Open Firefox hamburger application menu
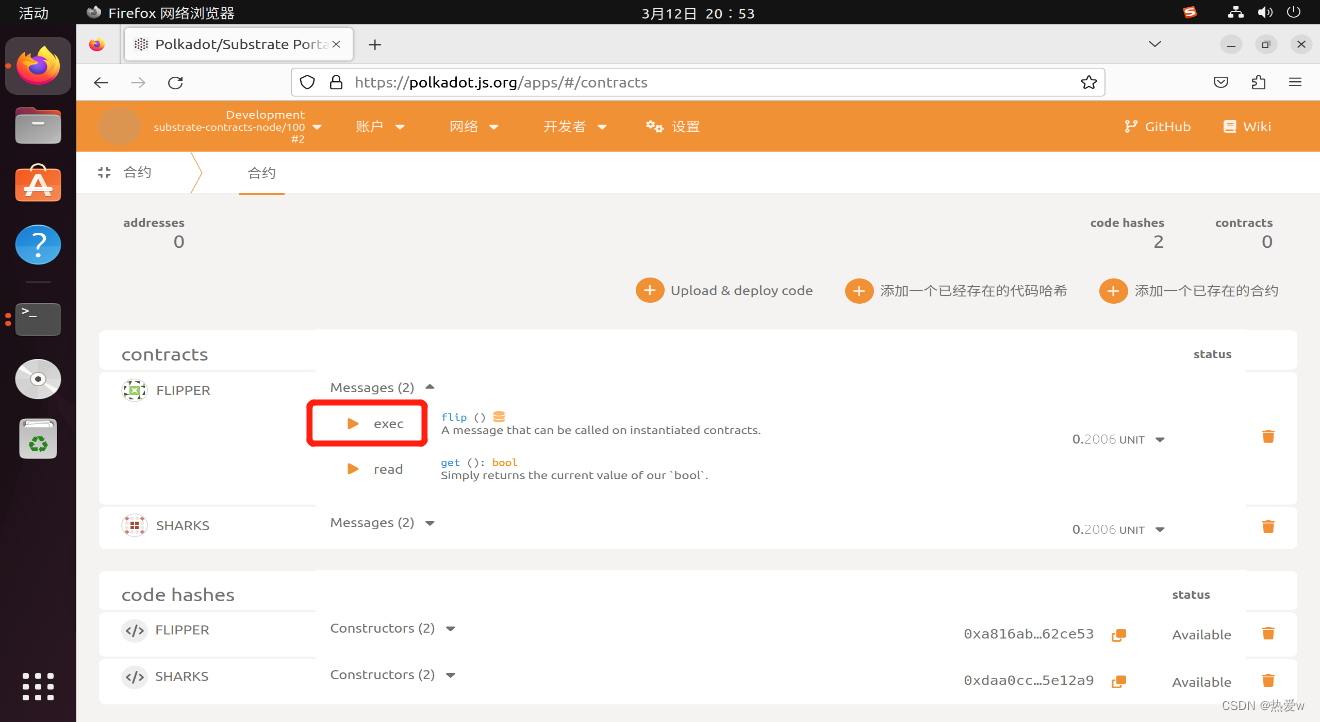 click(x=1295, y=83)
